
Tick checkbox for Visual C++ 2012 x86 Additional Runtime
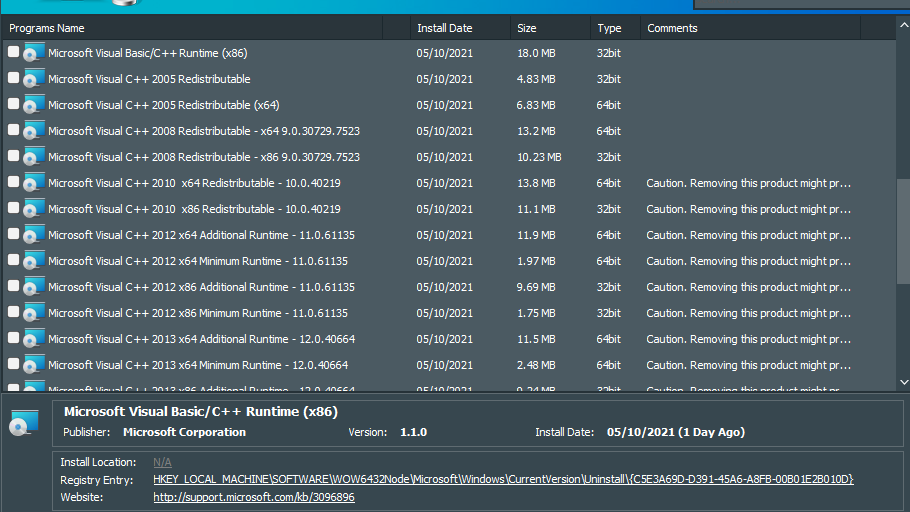pyautogui.click(x=13, y=286)
